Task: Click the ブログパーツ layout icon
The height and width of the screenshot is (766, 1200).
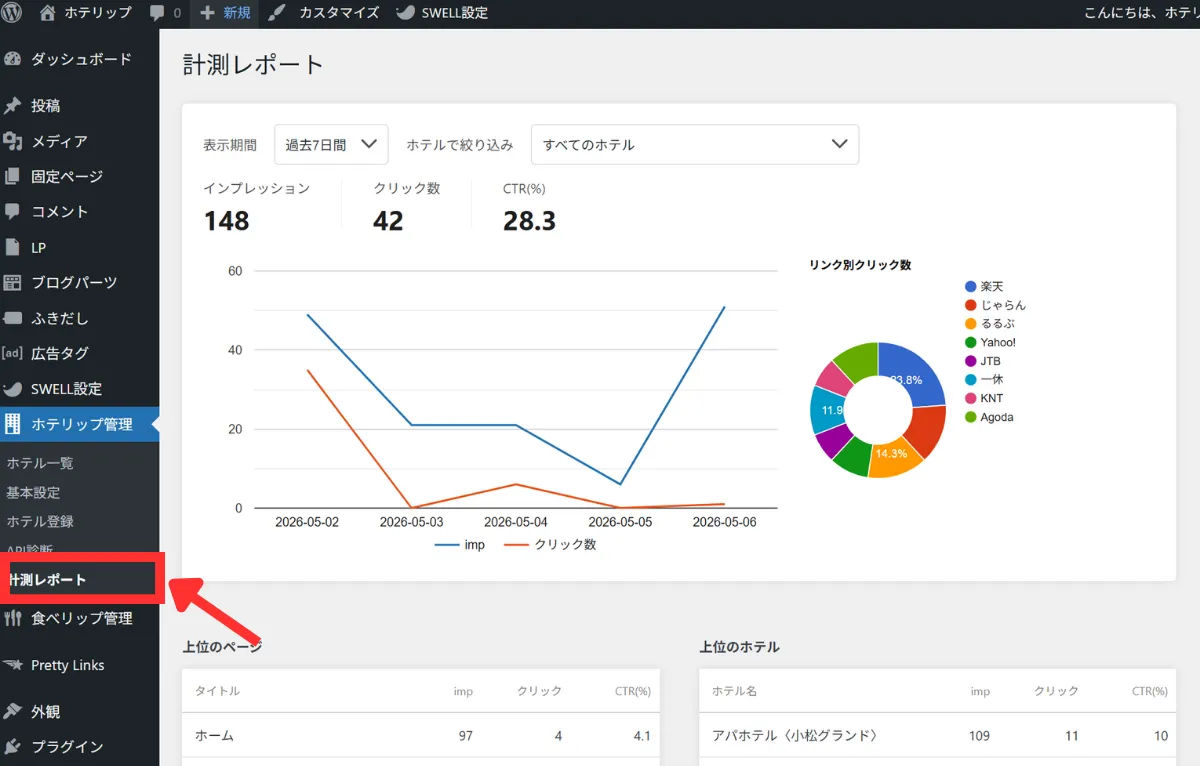Action: point(13,282)
